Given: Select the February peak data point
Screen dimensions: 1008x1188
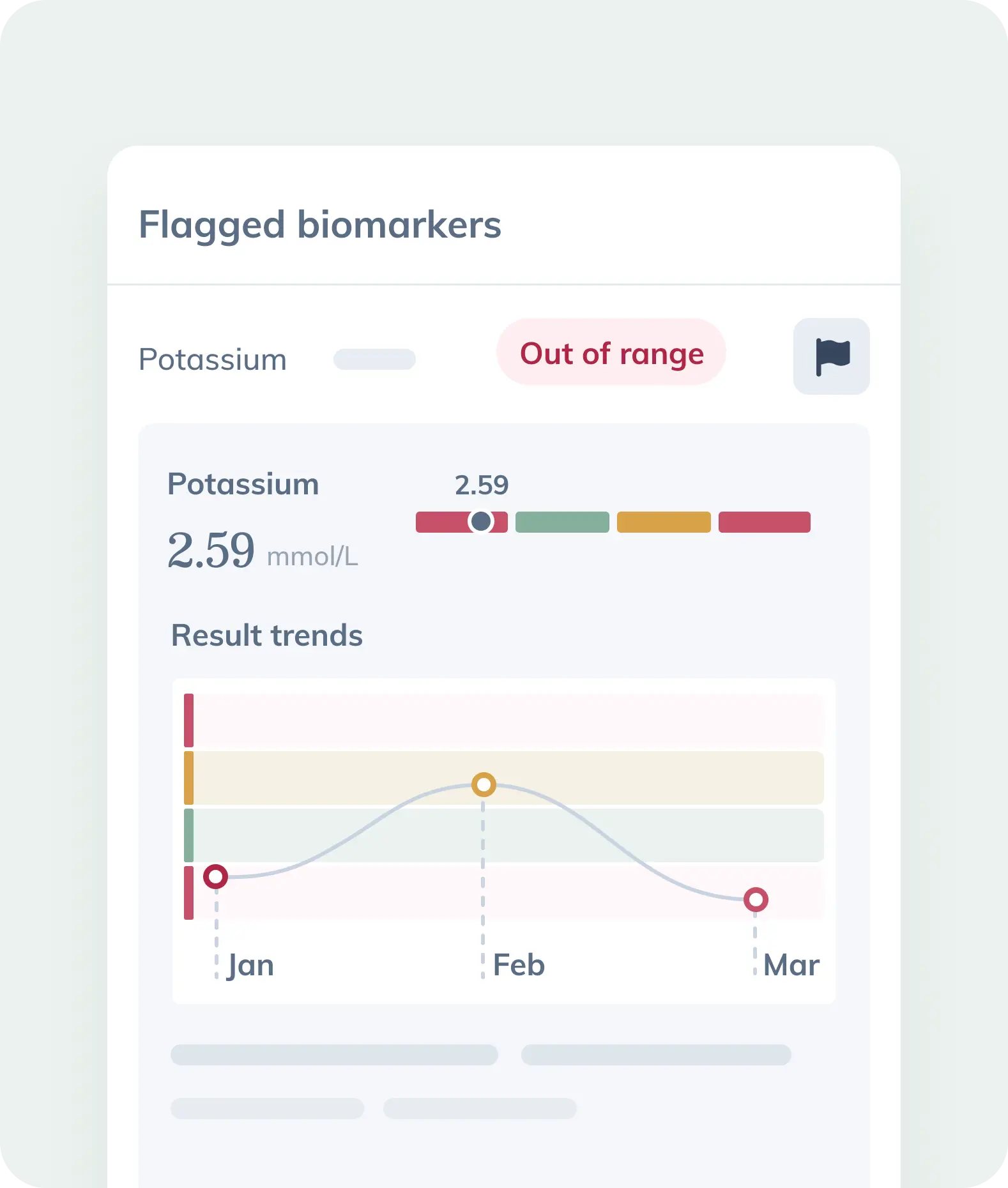Looking at the screenshot, I should (484, 784).
